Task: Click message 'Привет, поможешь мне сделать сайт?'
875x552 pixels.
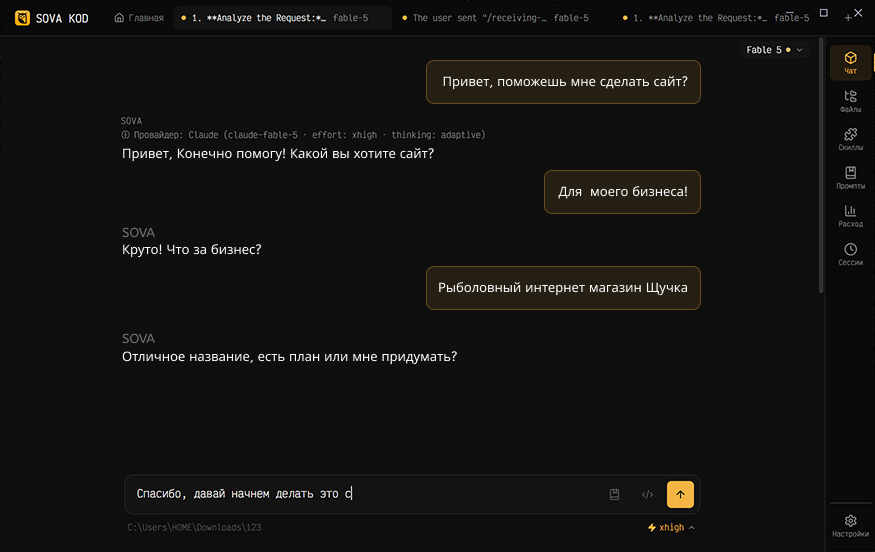Action: coord(563,81)
